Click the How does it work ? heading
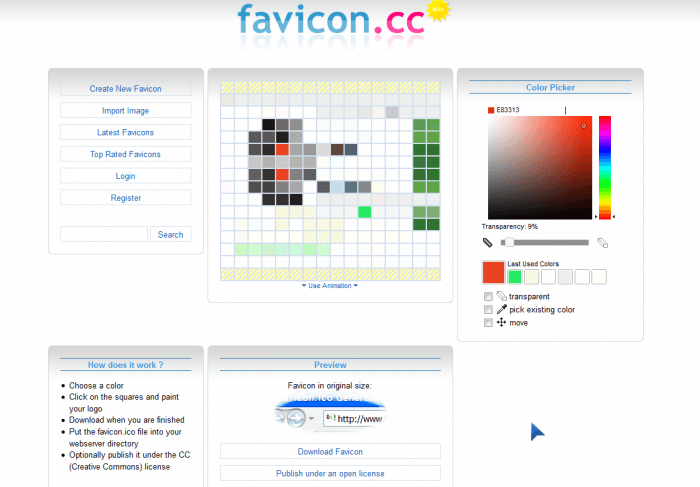Viewport: 700px width, 487px height. 125,365
